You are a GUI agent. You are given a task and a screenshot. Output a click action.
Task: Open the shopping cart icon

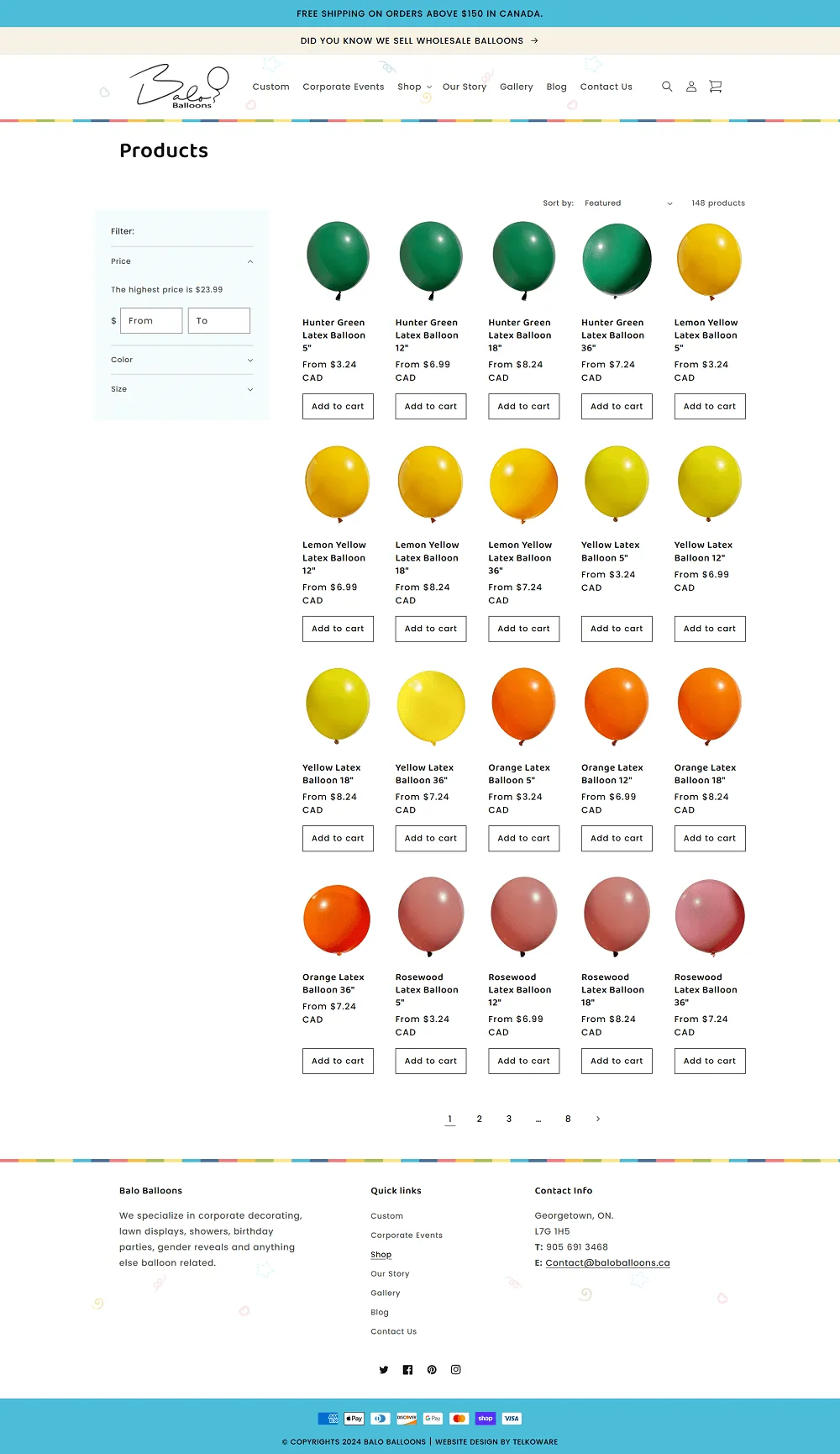point(716,87)
